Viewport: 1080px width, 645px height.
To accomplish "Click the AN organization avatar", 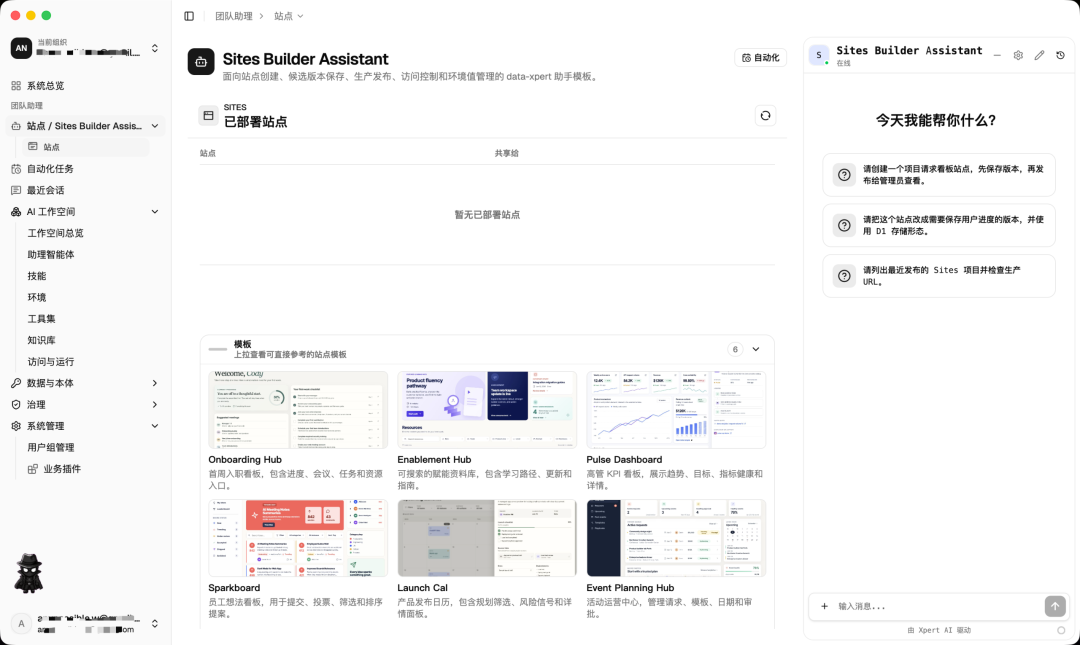I will coord(21,48).
